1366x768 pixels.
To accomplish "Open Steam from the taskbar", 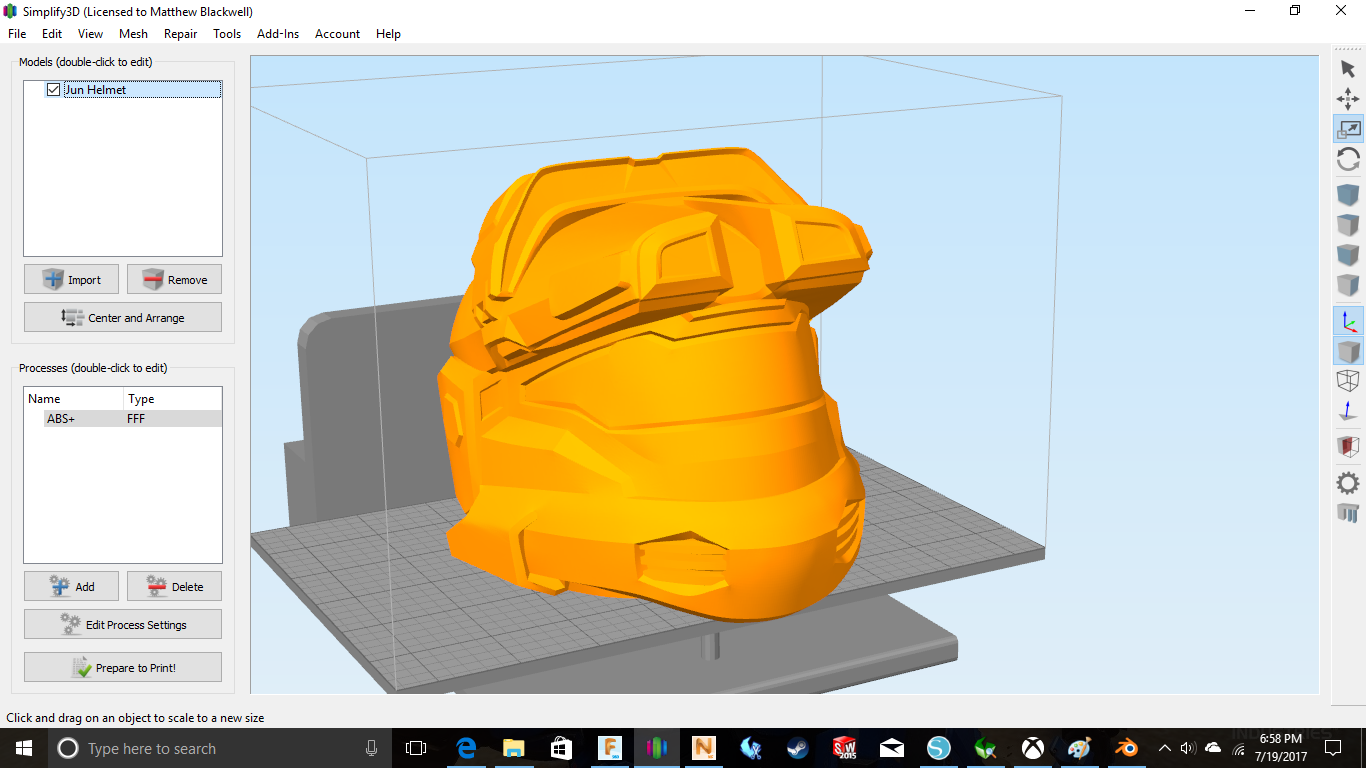I will point(798,748).
